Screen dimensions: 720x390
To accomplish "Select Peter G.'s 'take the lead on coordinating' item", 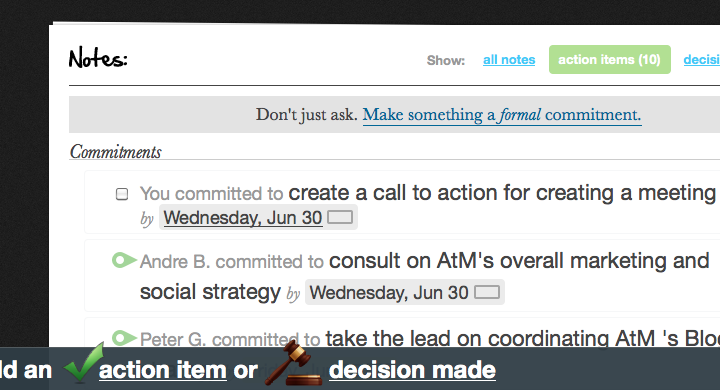I will pos(523,339).
